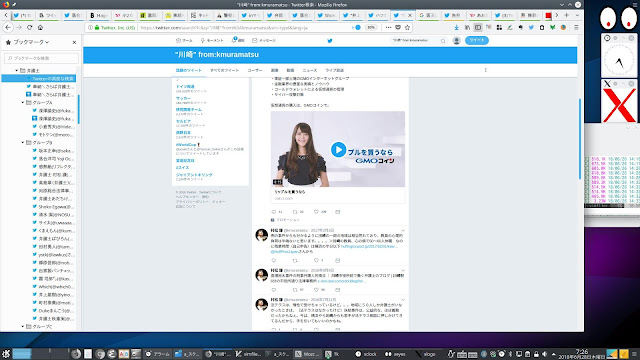Screen dimensions: 640x360
Task: Collapse the グループB bookmark folder
Action: 23,142
